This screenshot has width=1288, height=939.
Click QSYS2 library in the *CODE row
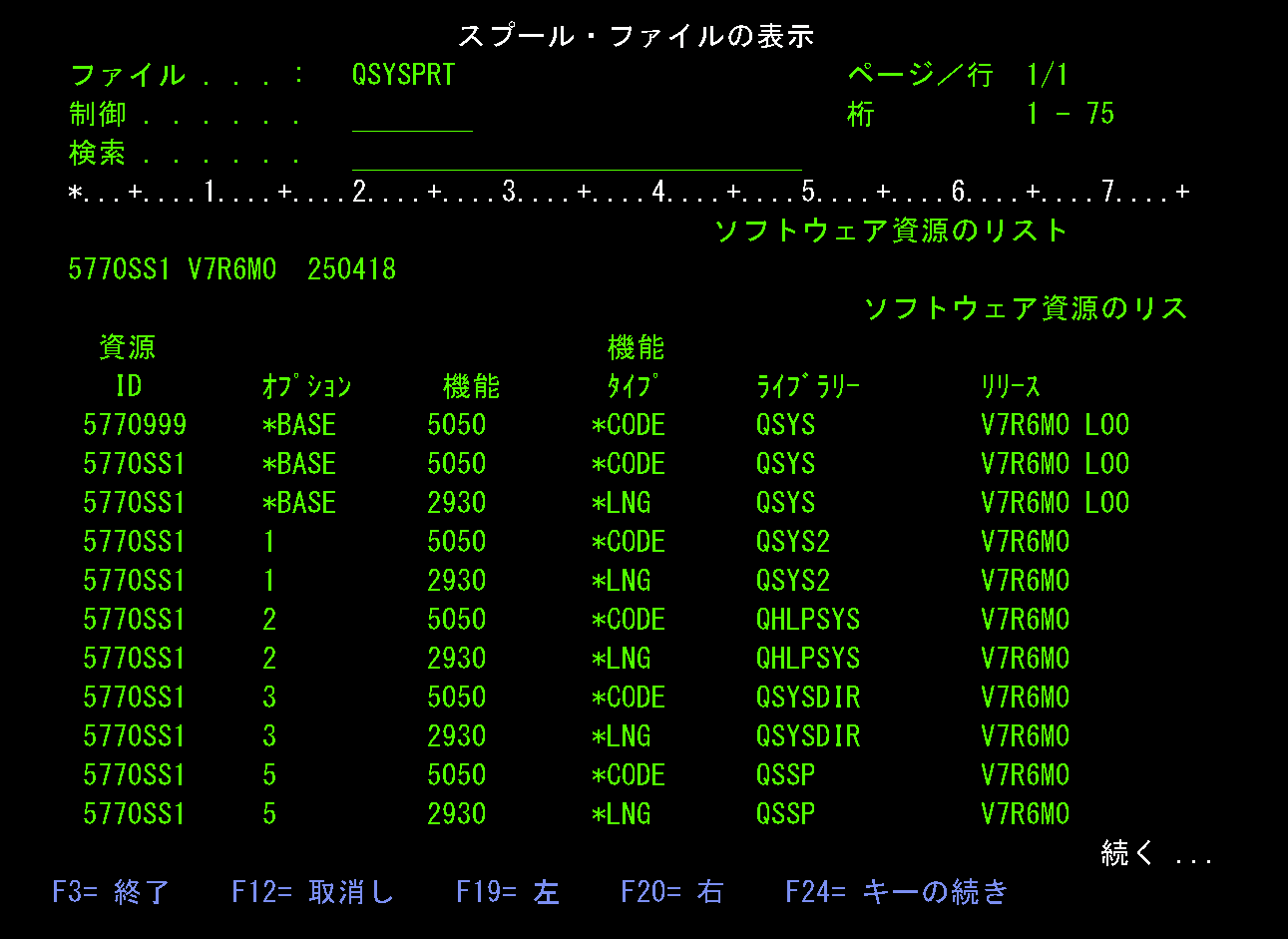[x=793, y=542]
